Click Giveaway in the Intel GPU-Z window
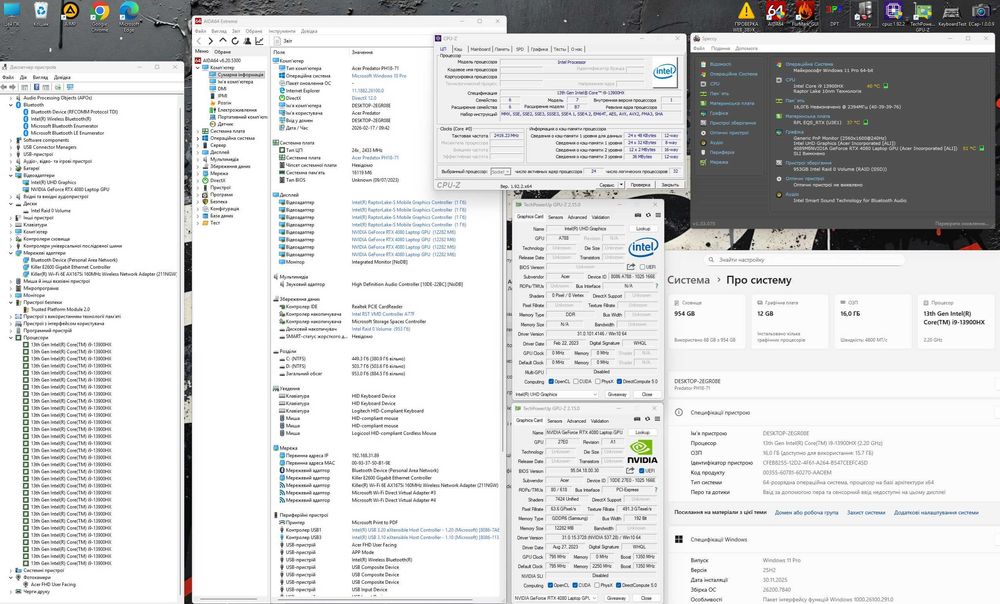Screen dimensions: 1000x604 pos(617,394)
